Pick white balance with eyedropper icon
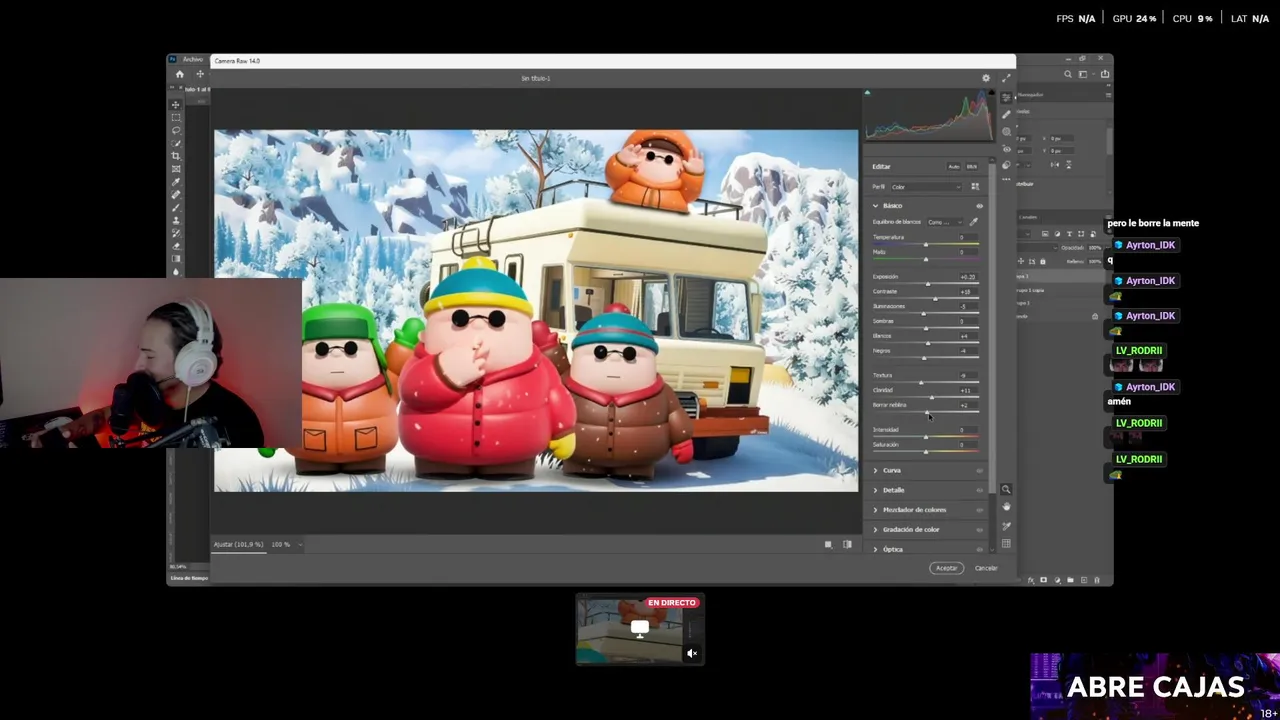Viewport: 1280px width, 720px height. click(x=973, y=222)
